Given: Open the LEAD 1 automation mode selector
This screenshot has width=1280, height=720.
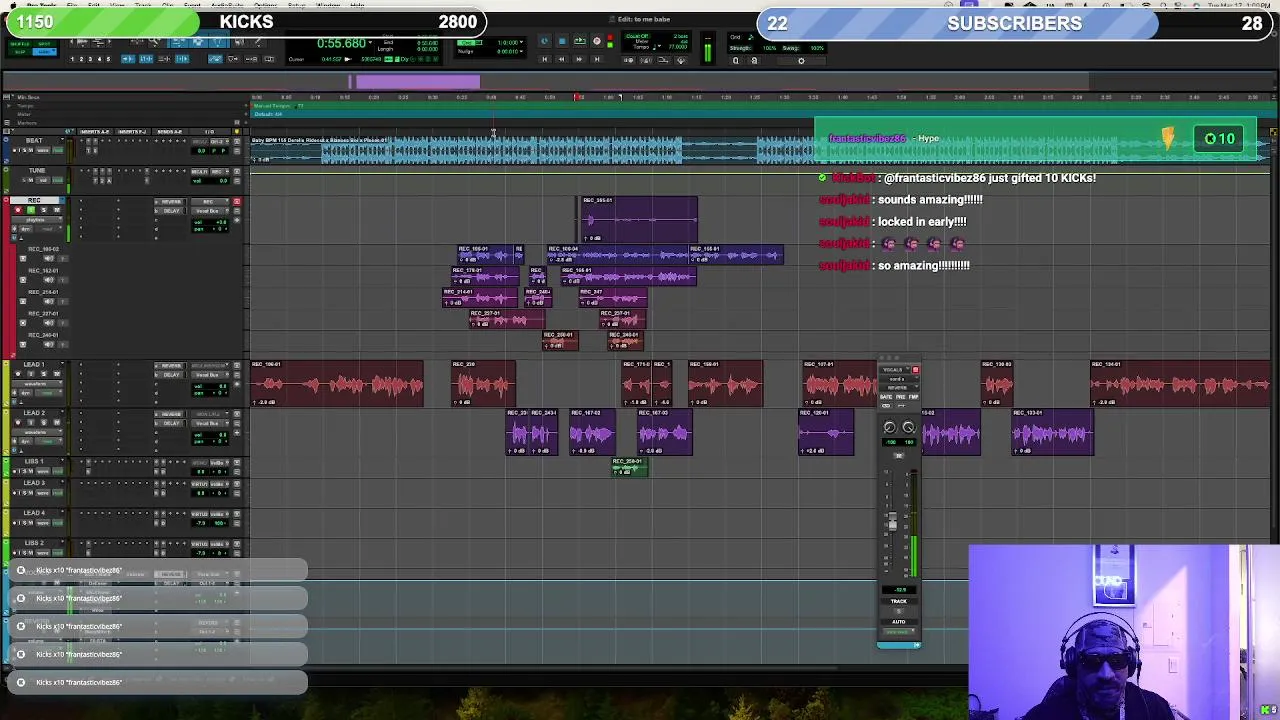Looking at the screenshot, I should [x=49, y=393].
